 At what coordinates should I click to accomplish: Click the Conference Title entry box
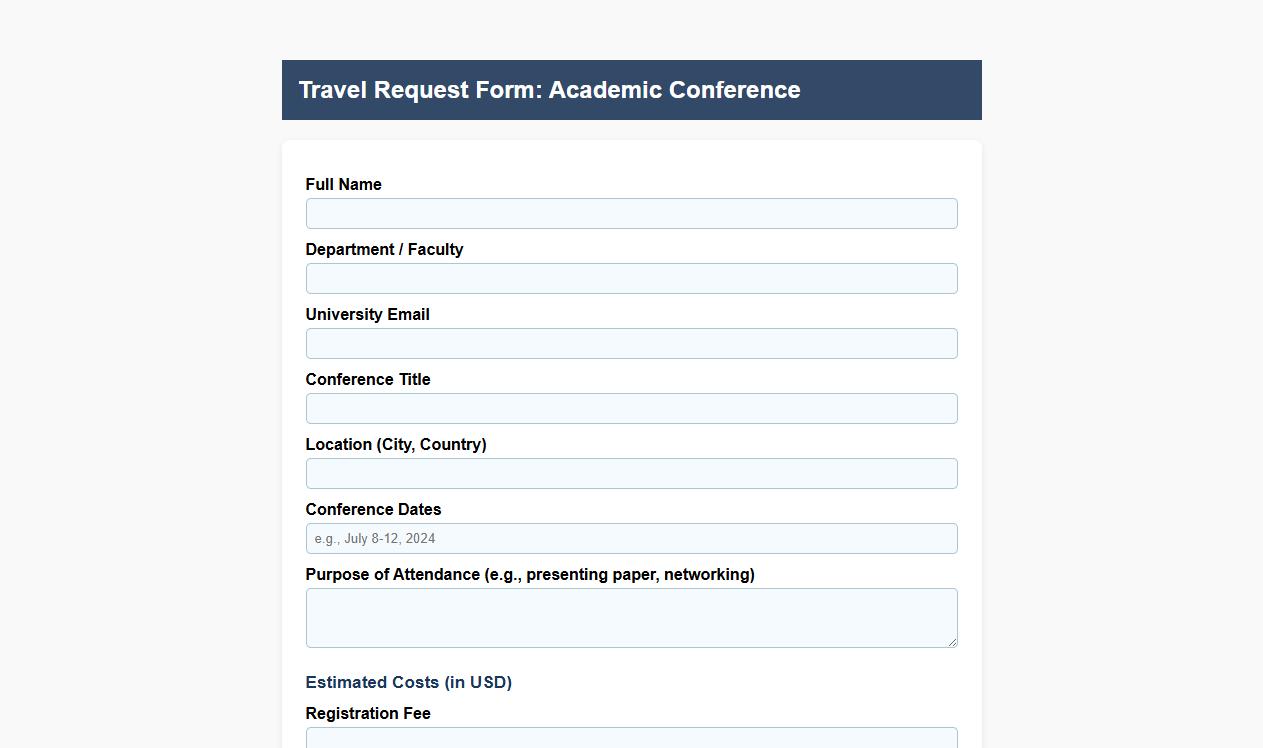631,408
